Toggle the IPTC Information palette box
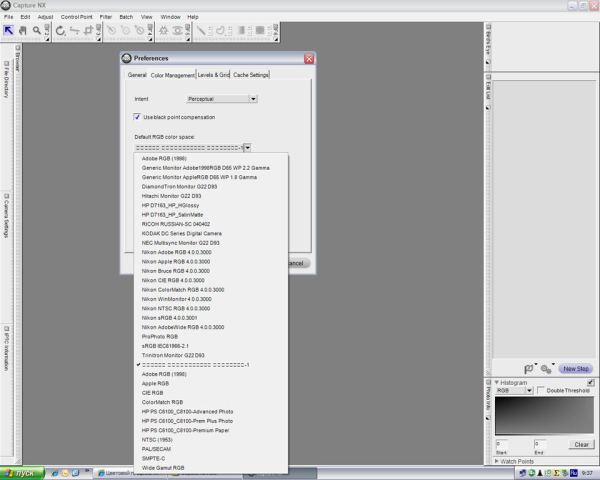The image size is (600, 480). (x=6, y=328)
